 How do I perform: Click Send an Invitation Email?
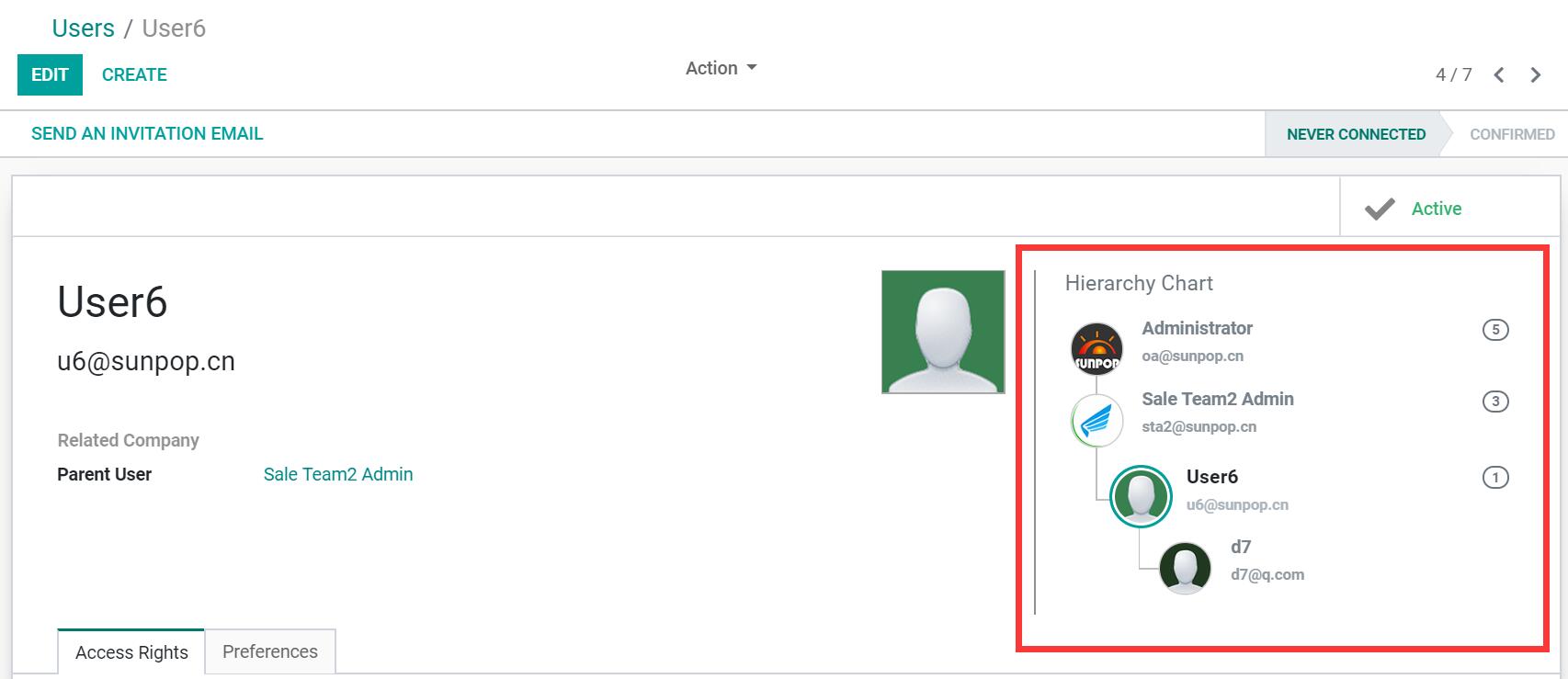pyautogui.click(x=147, y=134)
